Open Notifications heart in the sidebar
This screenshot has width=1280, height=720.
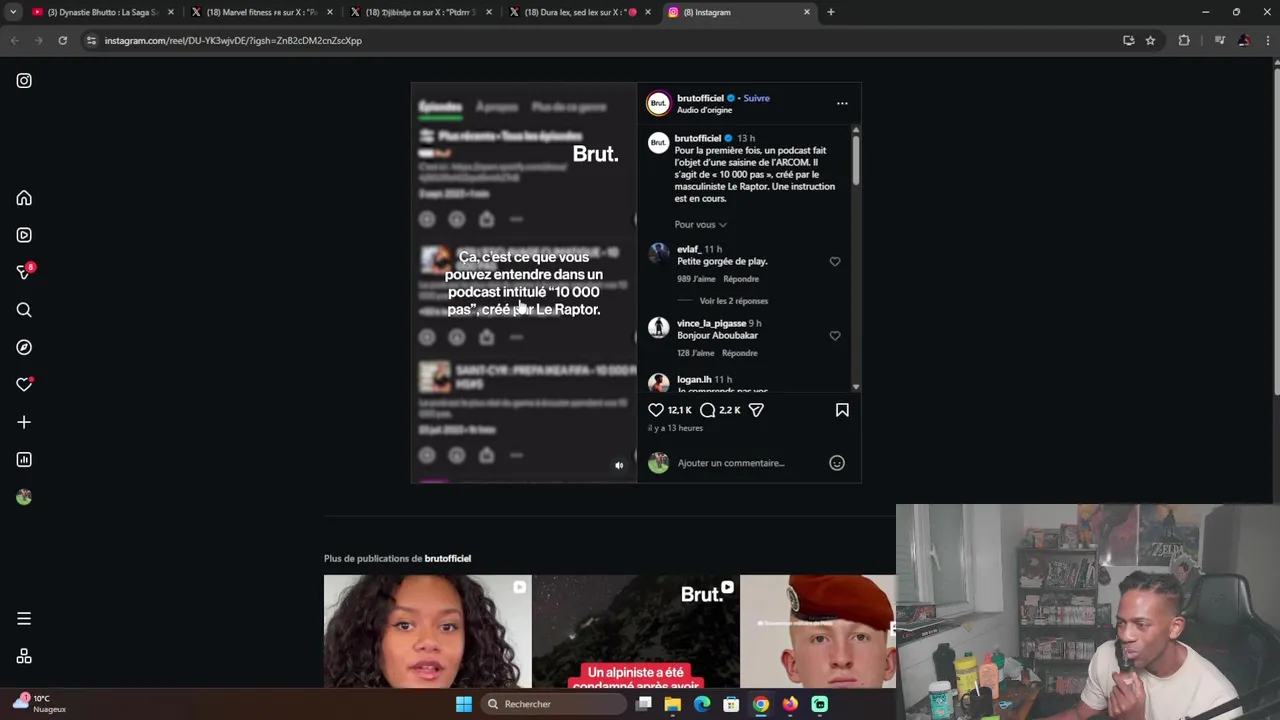[24, 385]
